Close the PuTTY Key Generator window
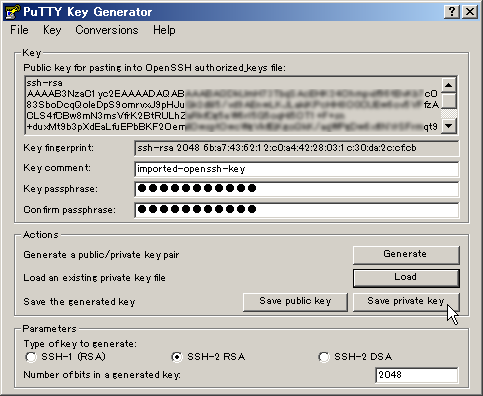The height and width of the screenshot is (396, 483). [470, 12]
